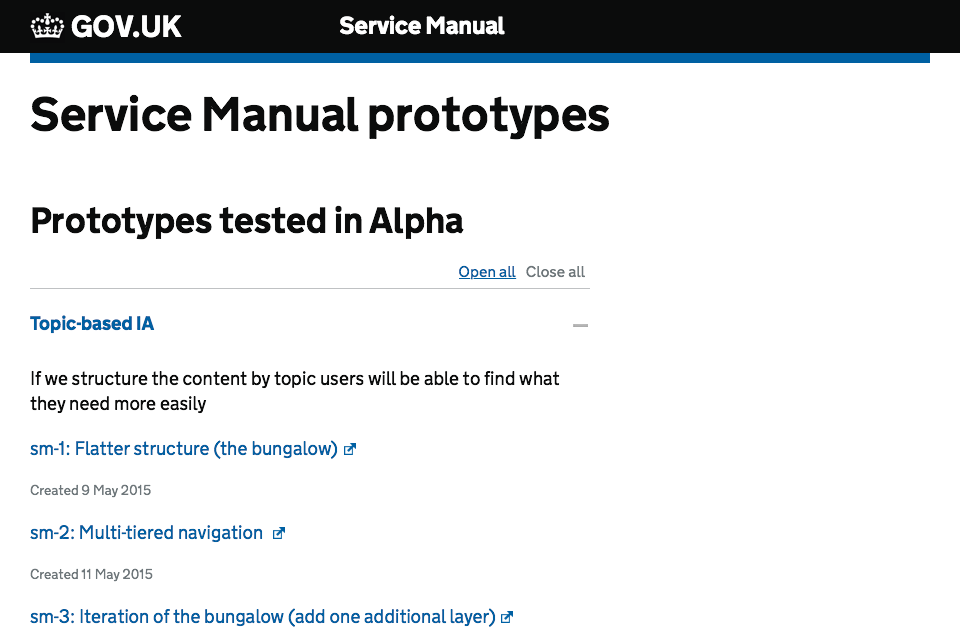Click the minus collapse icon on Topic-based IA

coord(580,325)
